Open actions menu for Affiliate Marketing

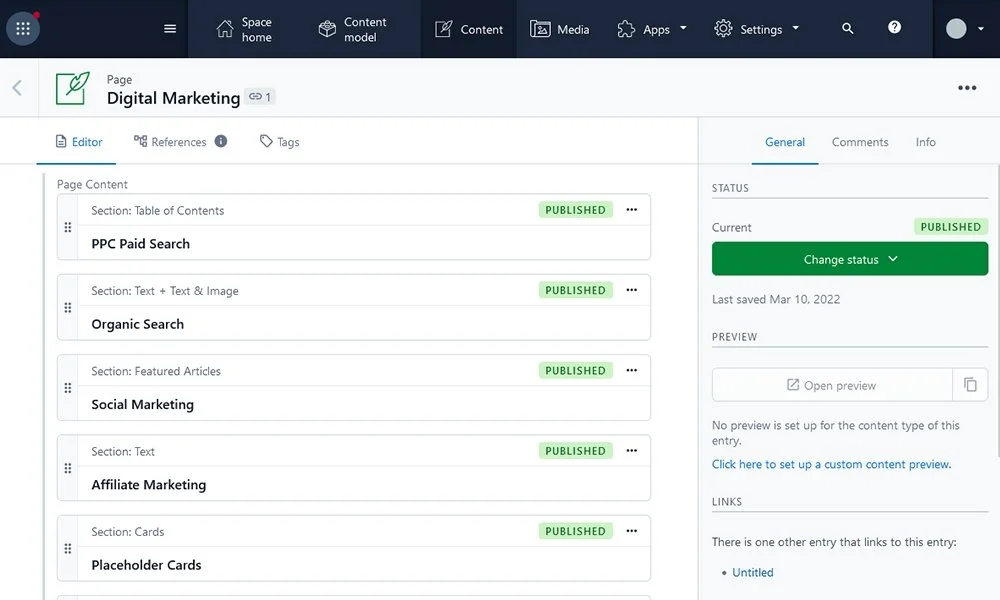pyautogui.click(x=631, y=451)
